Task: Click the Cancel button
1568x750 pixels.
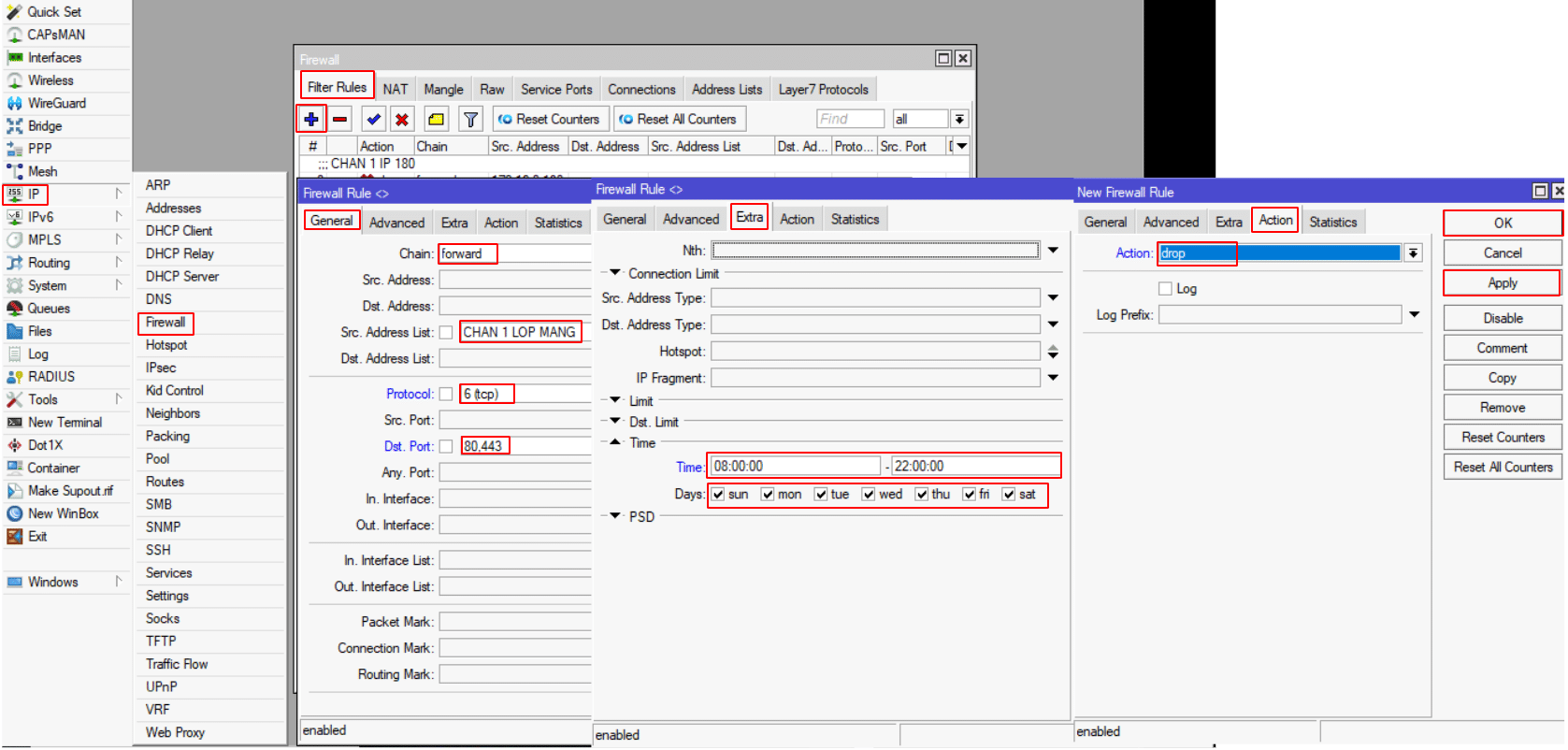Action: tap(1503, 252)
